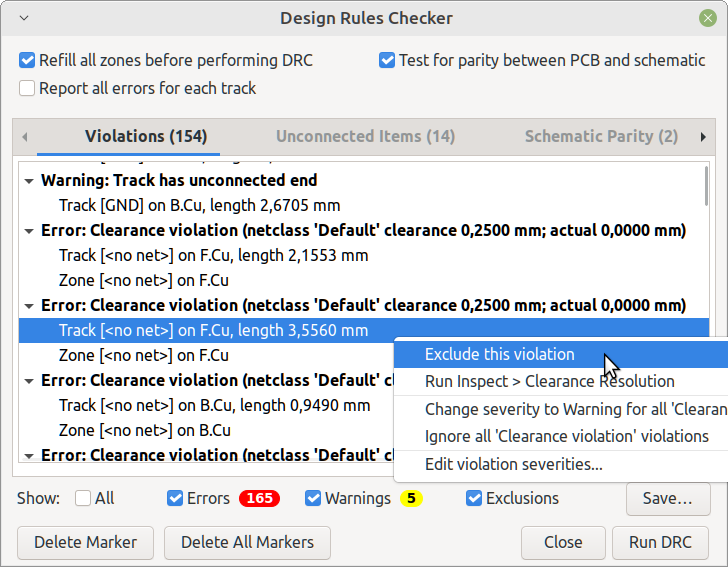Collapse the first Clearance violation error group
This screenshot has width=728, height=567.
point(29,231)
